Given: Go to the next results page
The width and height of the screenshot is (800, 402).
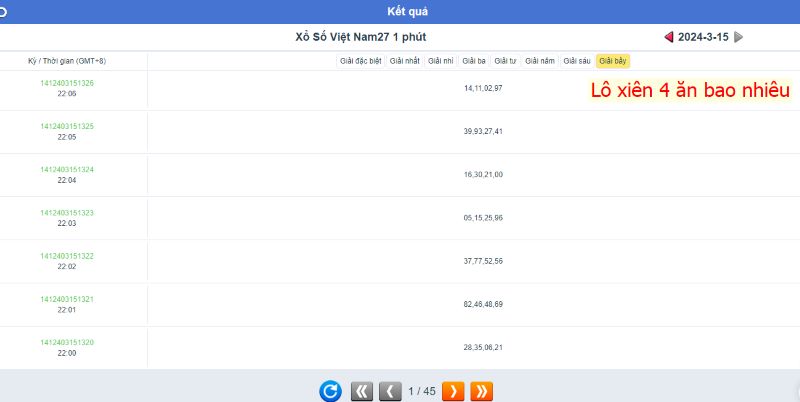Looking at the screenshot, I should tap(452, 391).
